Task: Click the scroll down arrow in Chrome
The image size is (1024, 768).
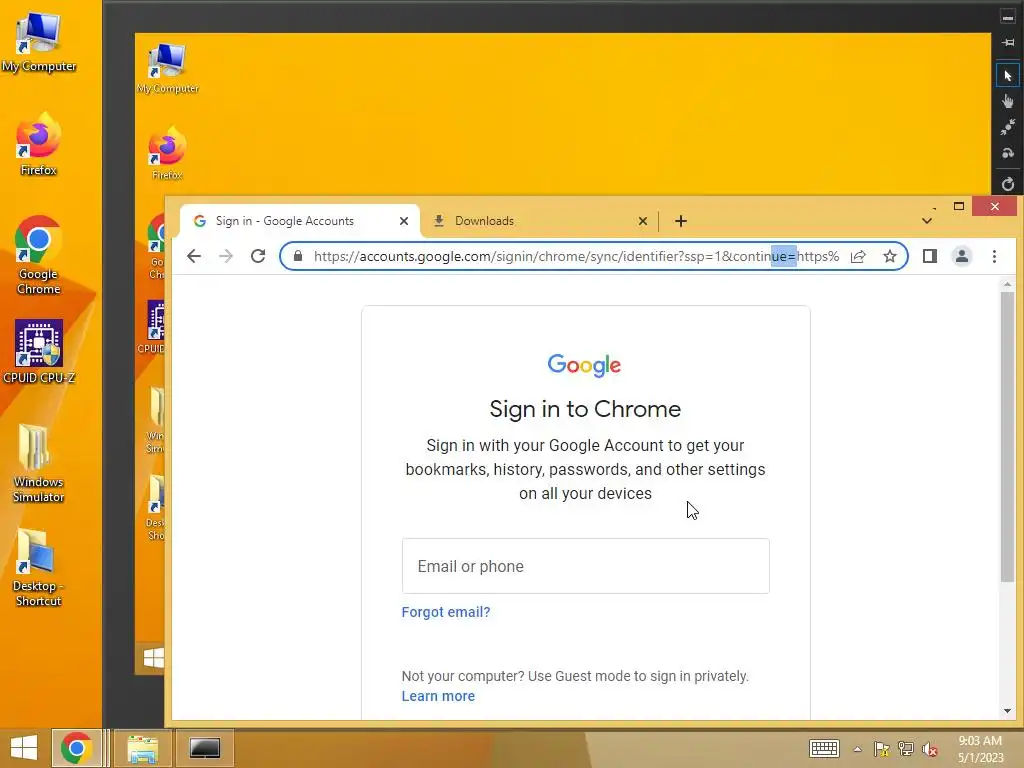Action: 1007,711
